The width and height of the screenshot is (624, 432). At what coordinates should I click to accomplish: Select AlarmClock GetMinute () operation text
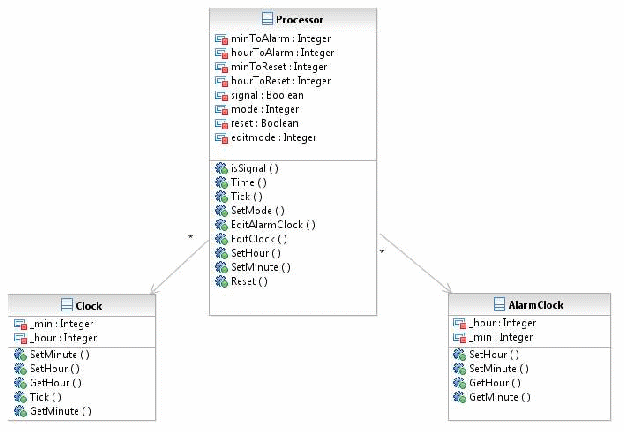(x=500, y=397)
